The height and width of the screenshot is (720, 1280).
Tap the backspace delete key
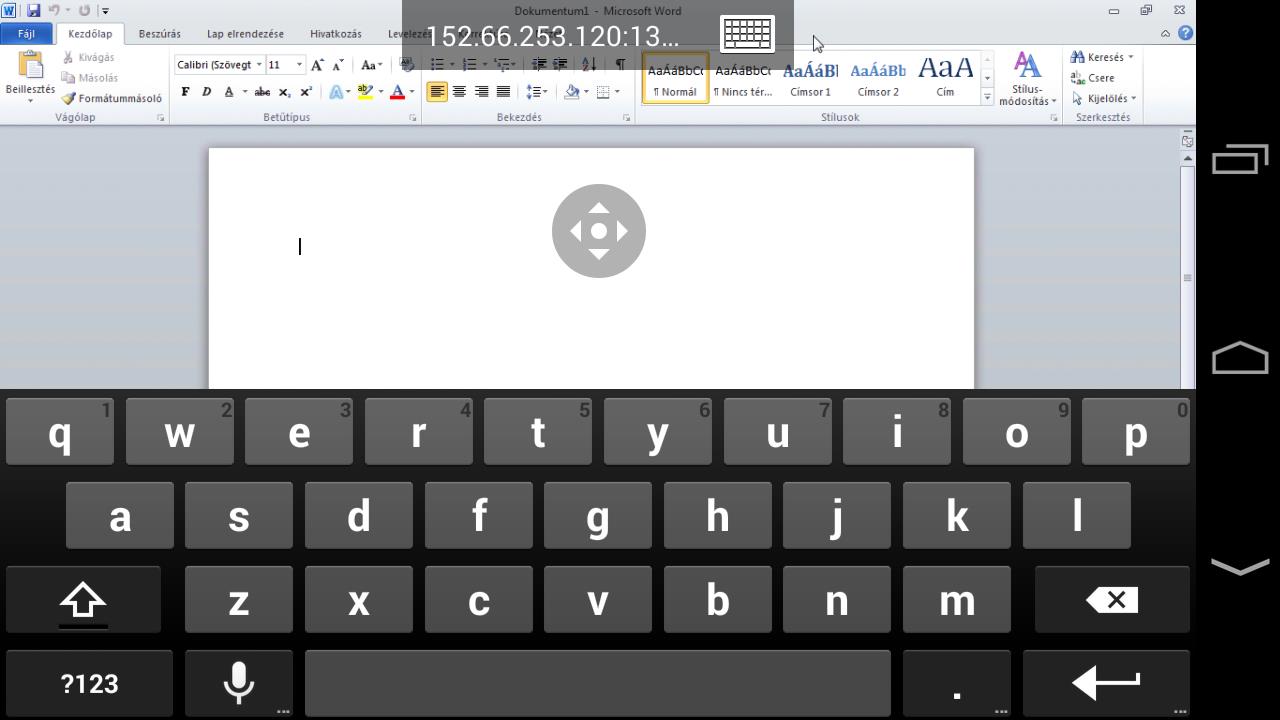point(1112,600)
